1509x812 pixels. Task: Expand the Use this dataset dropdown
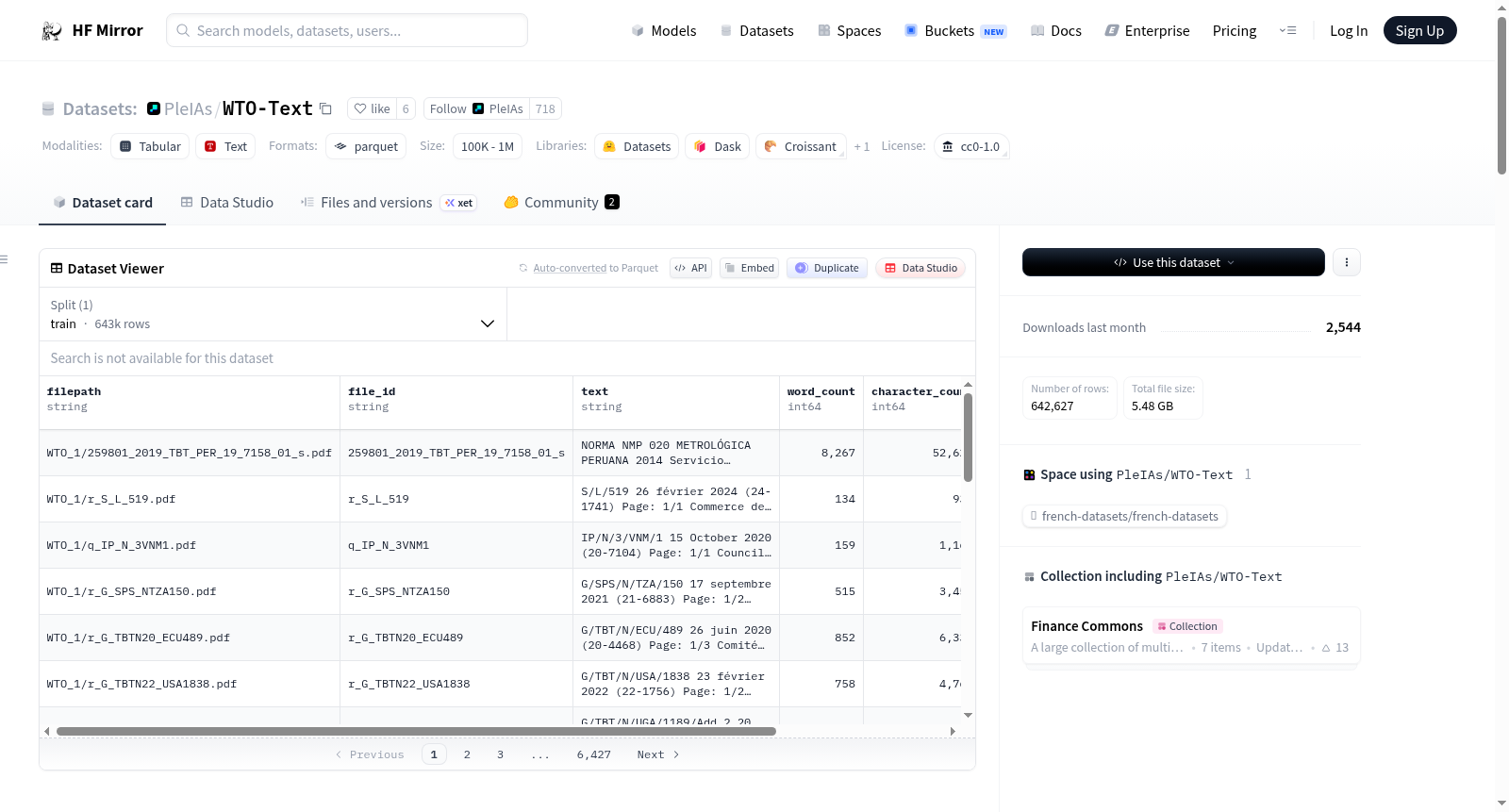1173,262
